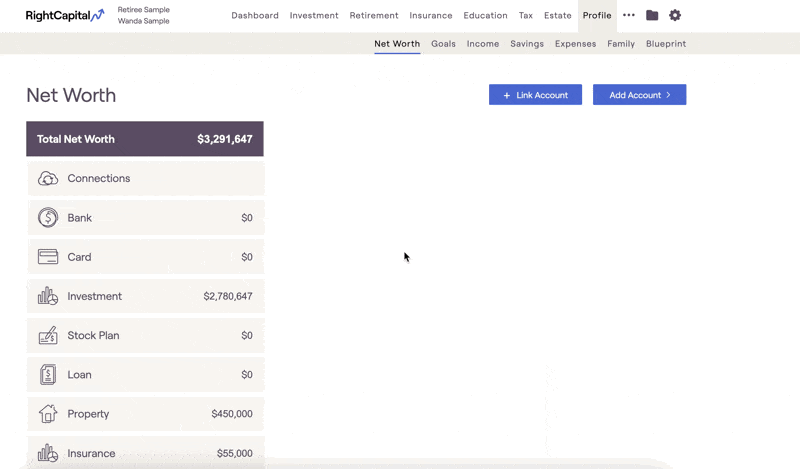Screen dimensions: 800x469
Task: Open the Insurance top menu
Action: click(431, 15)
